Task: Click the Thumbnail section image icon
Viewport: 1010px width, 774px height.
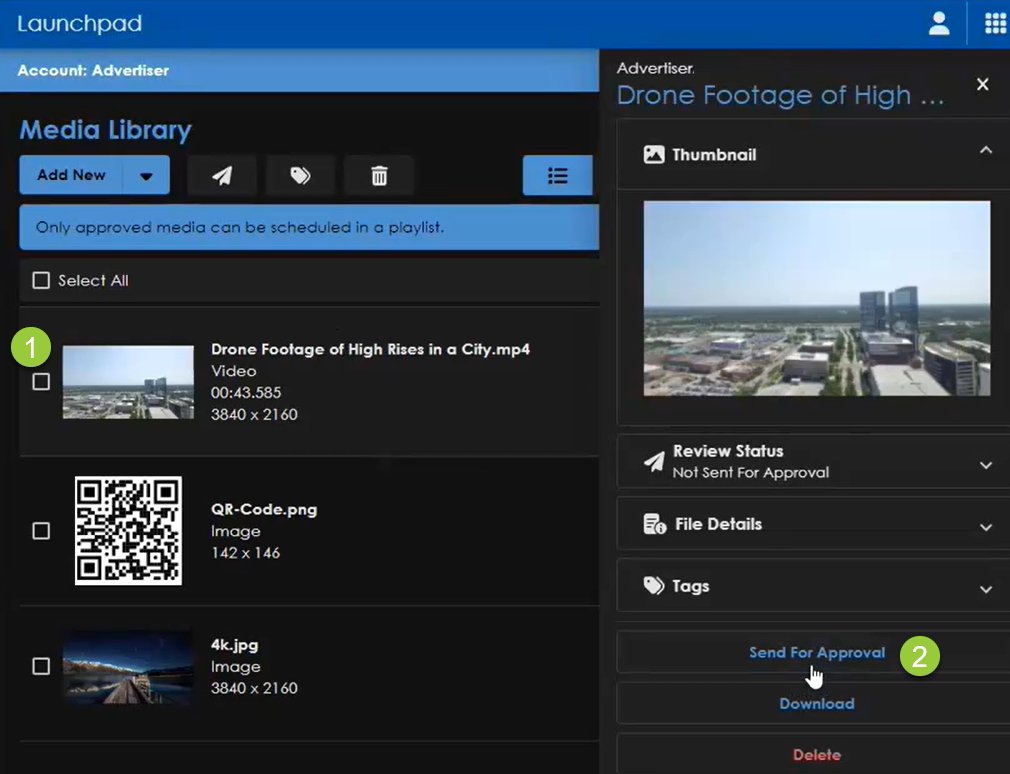Action: (653, 155)
